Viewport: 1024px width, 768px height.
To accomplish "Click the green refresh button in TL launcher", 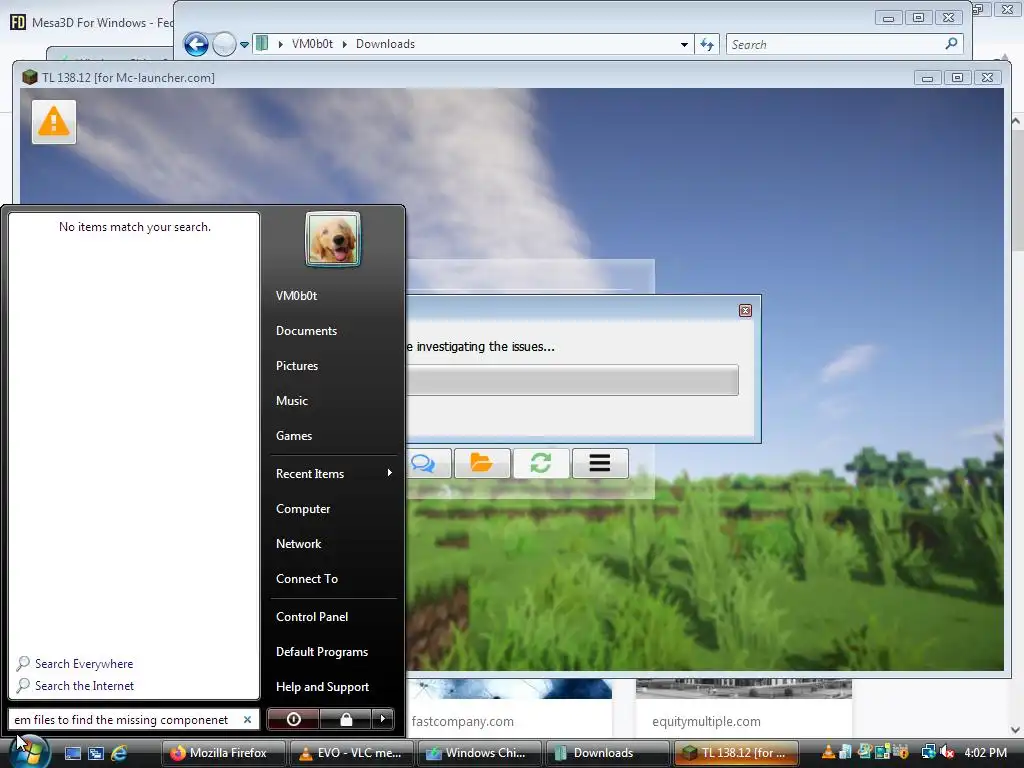I will pyautogui.click(x=541, y=463).
